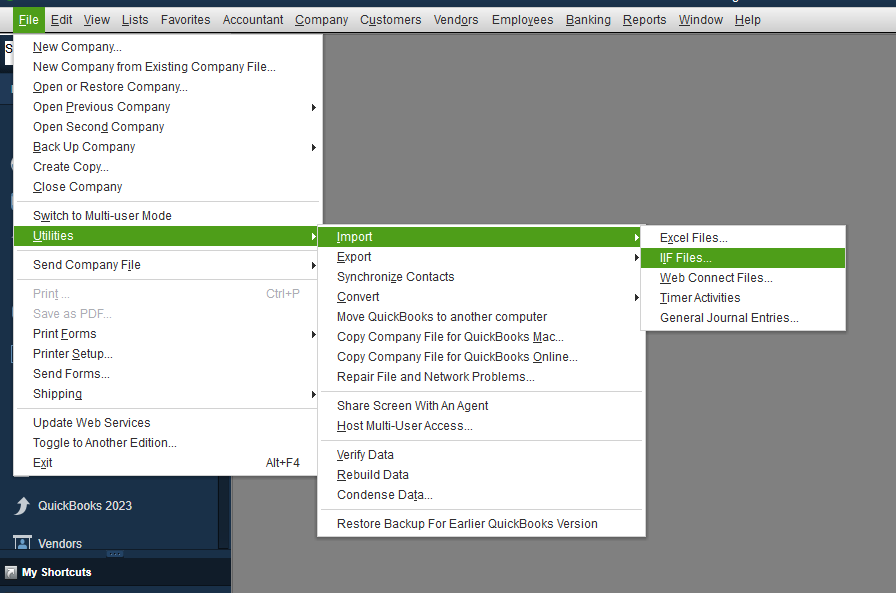Import IIF Files...
Image resolution: width=896 pixels, height=593 pixels.
click(x=743, y=258)
